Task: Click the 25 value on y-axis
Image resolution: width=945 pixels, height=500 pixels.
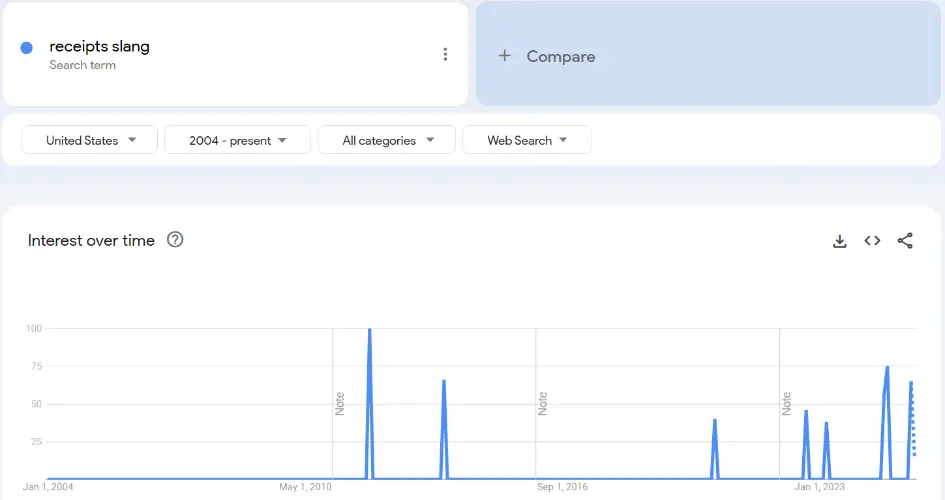Action: pos(37,442)
